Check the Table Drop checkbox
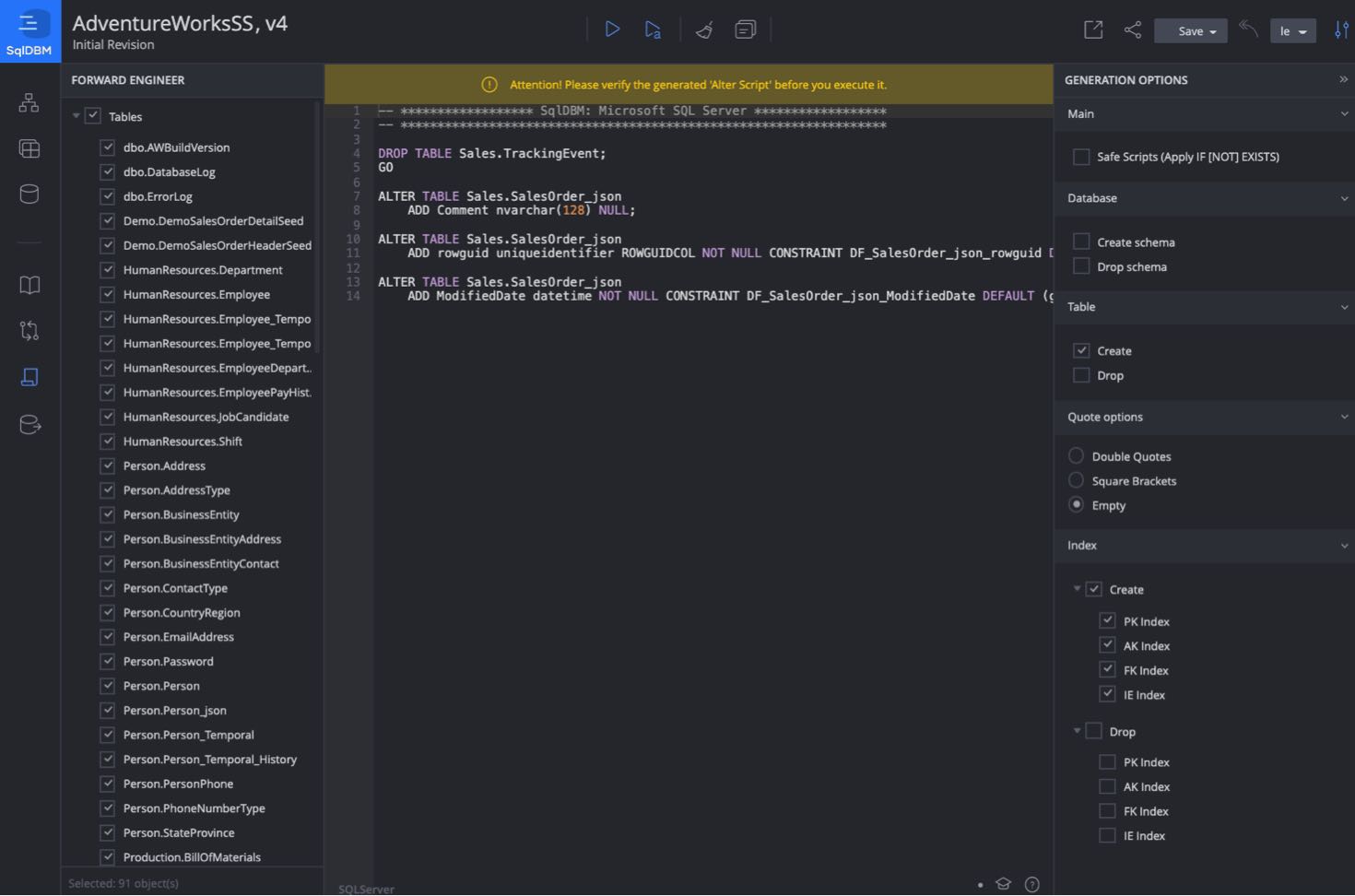This screenshot has width=1355, height=896. (1081, 375)
